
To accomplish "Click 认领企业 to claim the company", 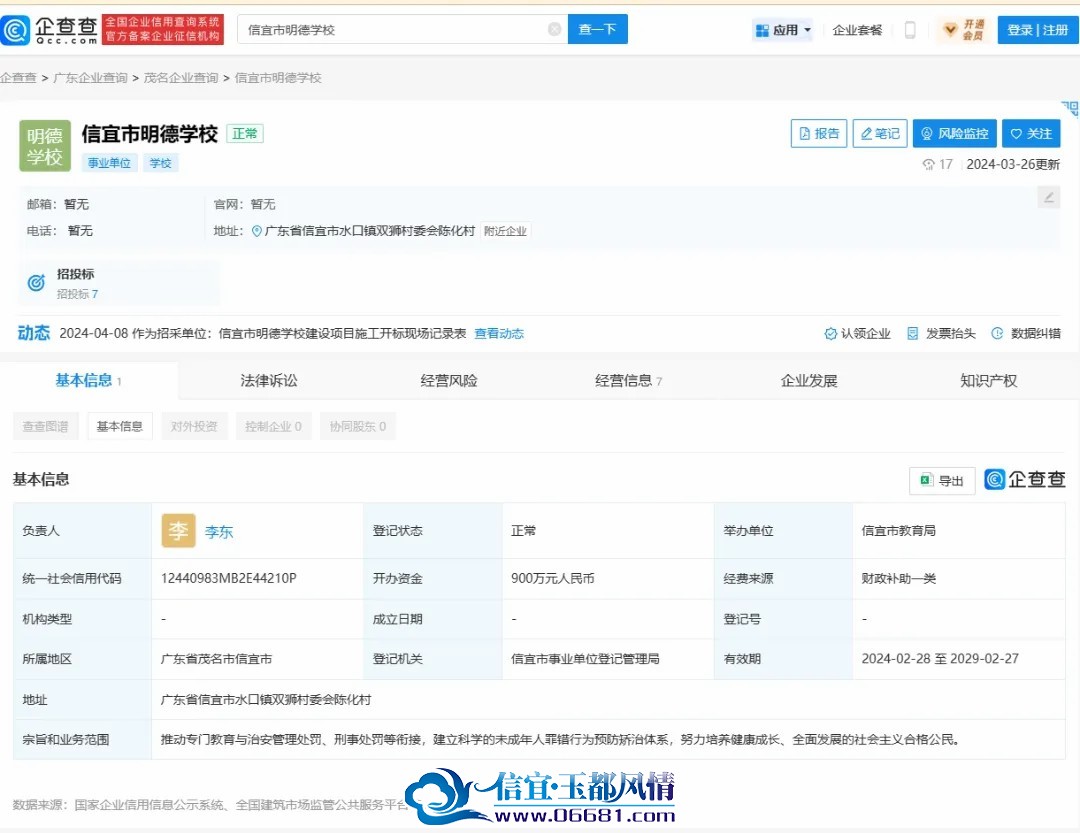I will click(858, 333).
